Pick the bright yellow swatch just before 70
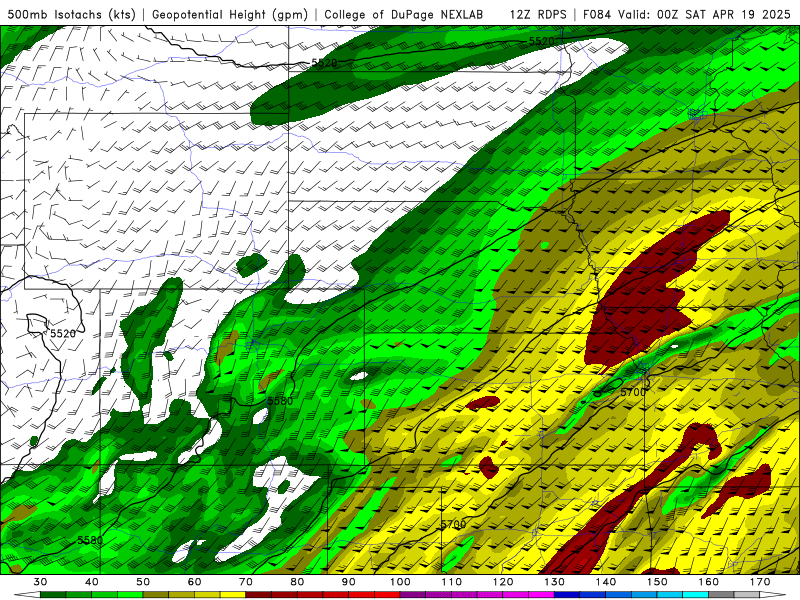Viewport: 800px width, 600px height. pos(233,595)
